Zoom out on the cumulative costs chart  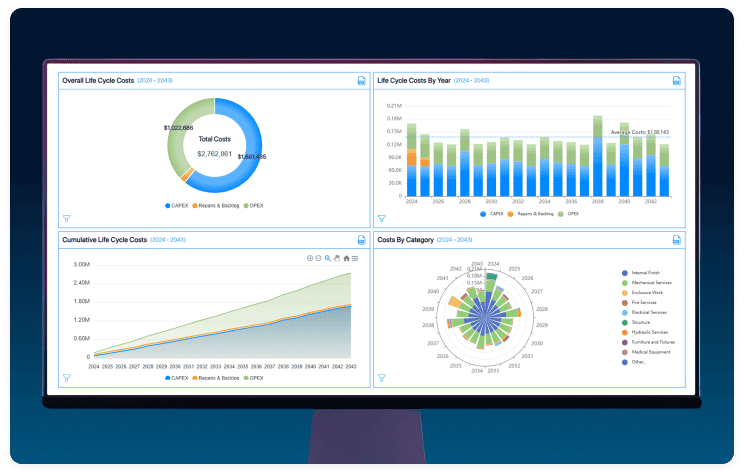(x=318, y=258)
